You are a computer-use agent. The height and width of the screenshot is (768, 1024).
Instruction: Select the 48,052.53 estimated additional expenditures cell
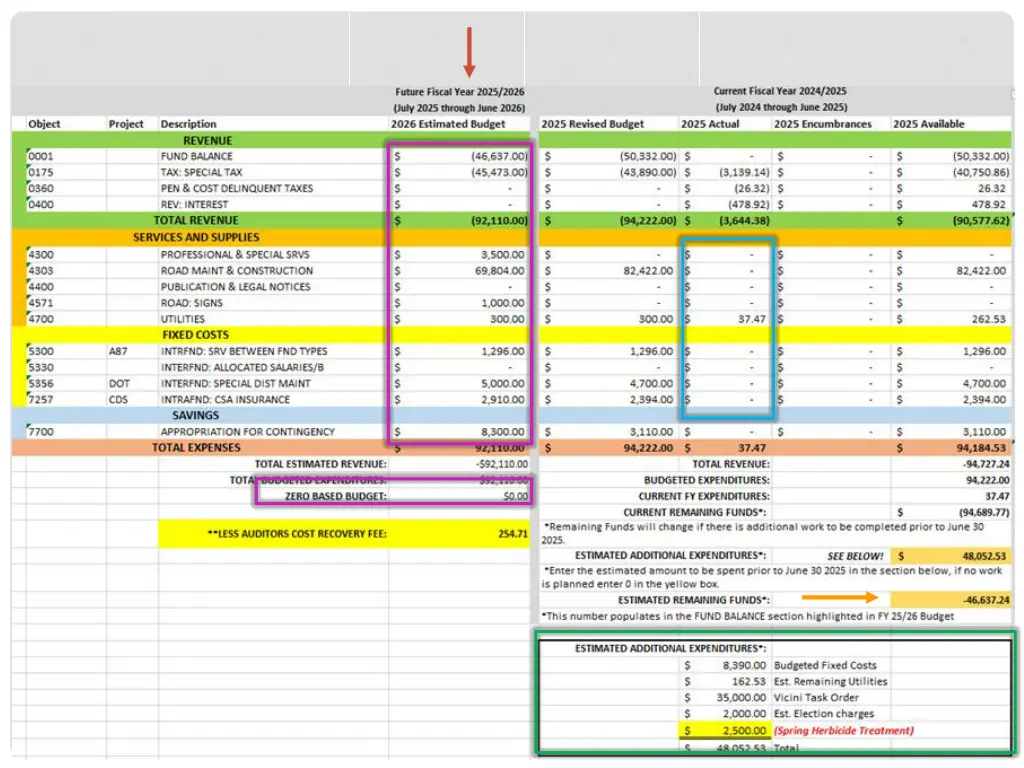tap(952, 555)
